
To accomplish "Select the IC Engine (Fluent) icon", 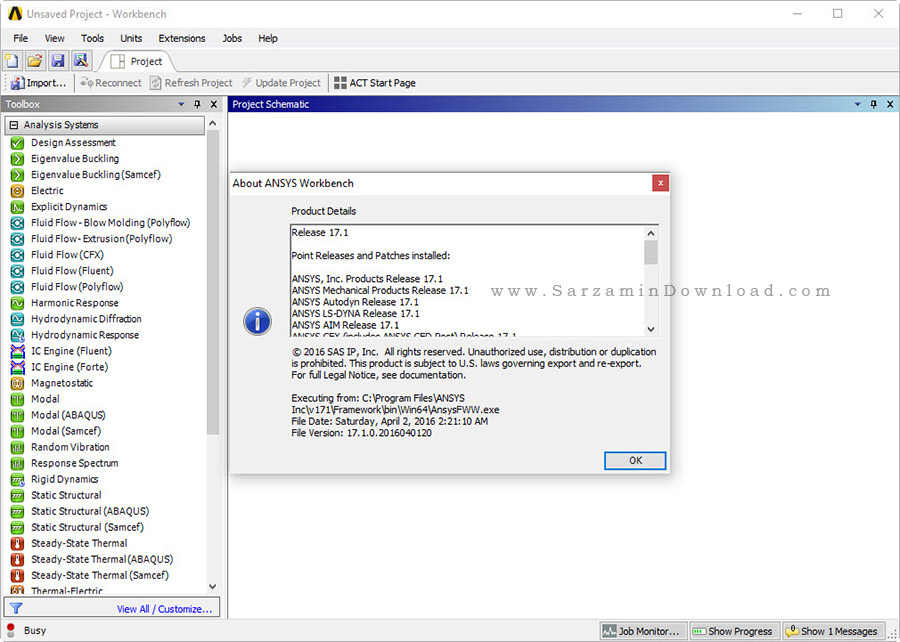I will point(17,352).
